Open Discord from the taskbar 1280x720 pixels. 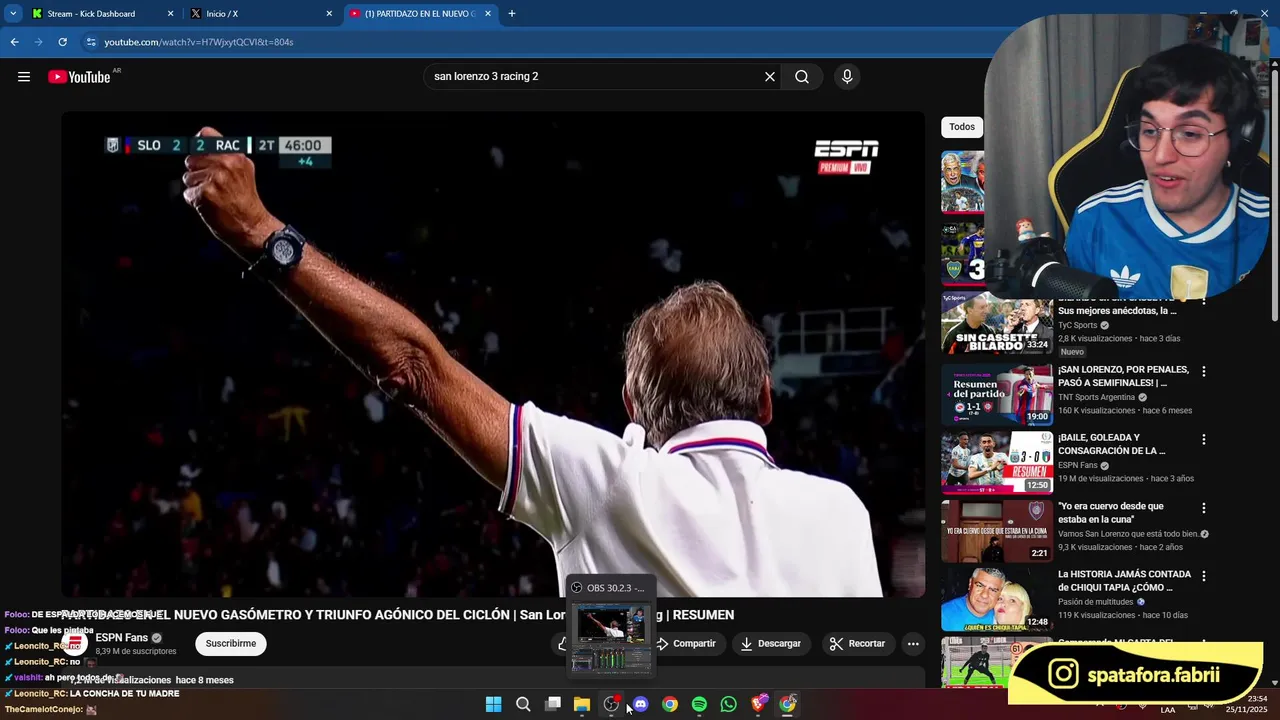(x=640, y=704)
